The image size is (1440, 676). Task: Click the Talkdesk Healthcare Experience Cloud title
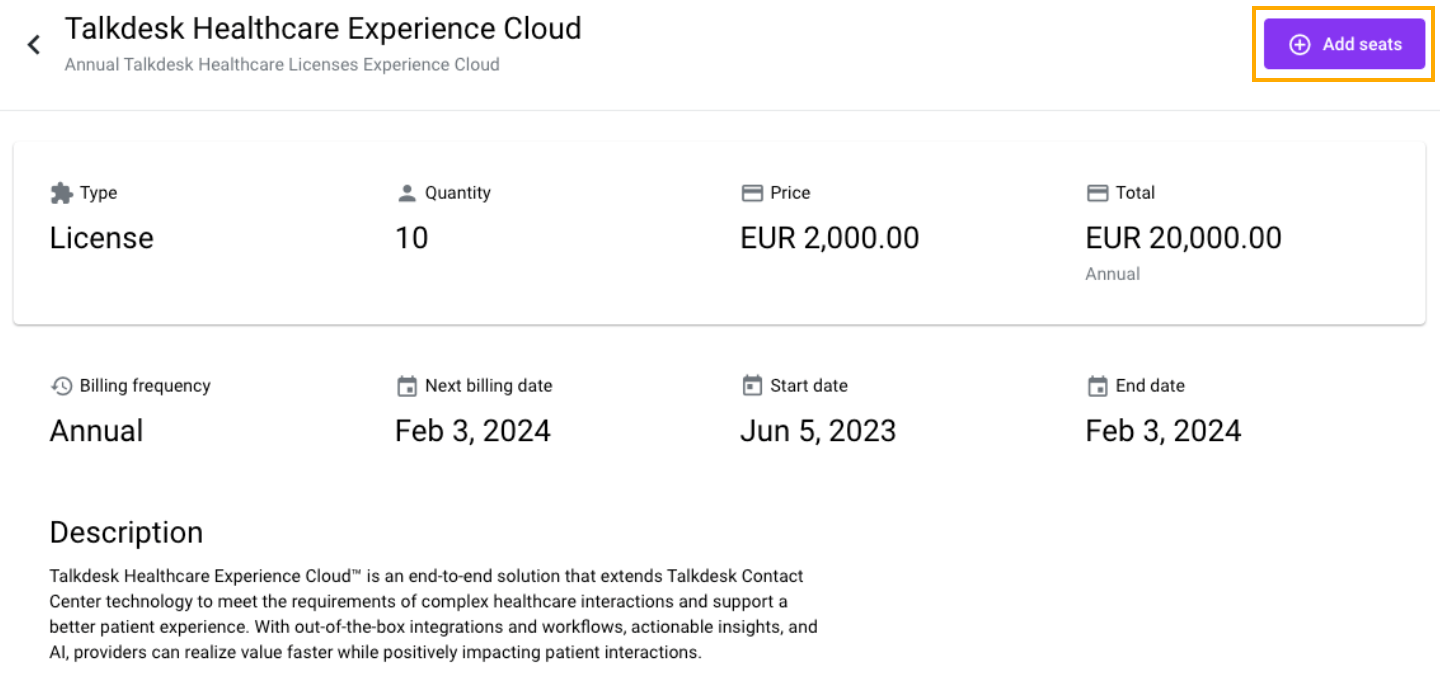[x=323, y=28]
